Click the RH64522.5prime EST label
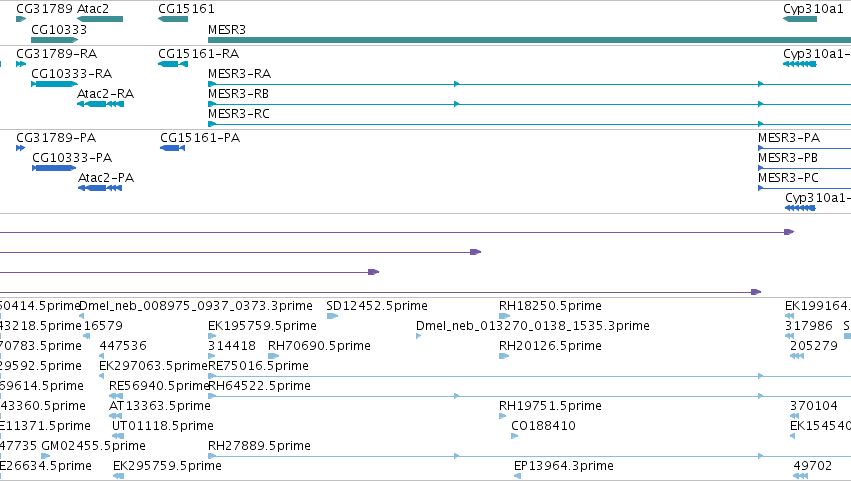This screenshot has width=851, height=481. (x=259, y=386)
